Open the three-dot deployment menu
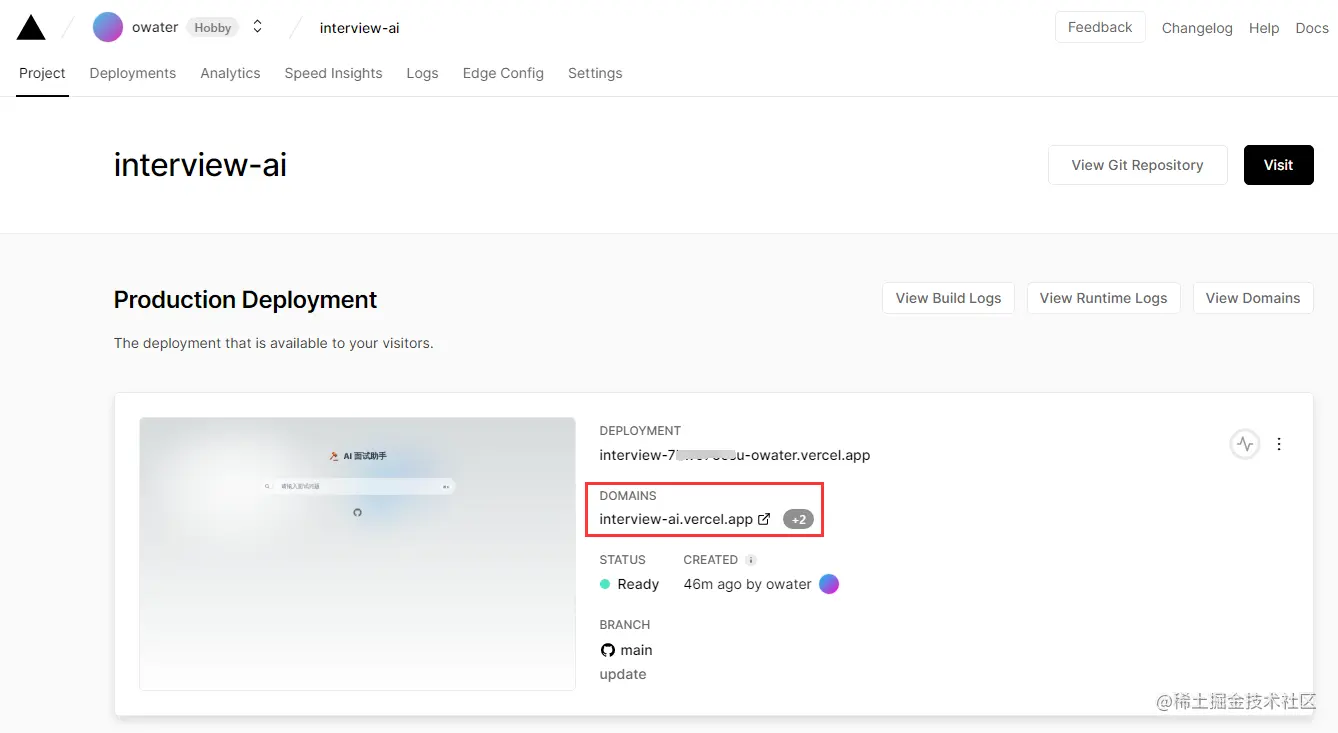 click(x=1279, y=444)
